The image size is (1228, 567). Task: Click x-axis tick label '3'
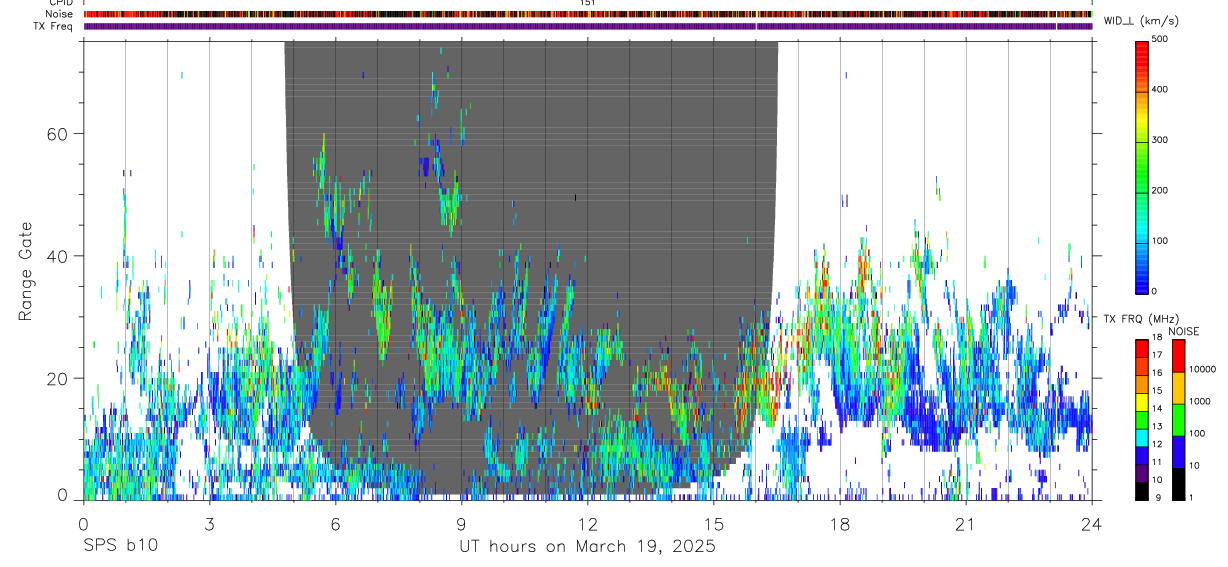(x=209, y=524)
